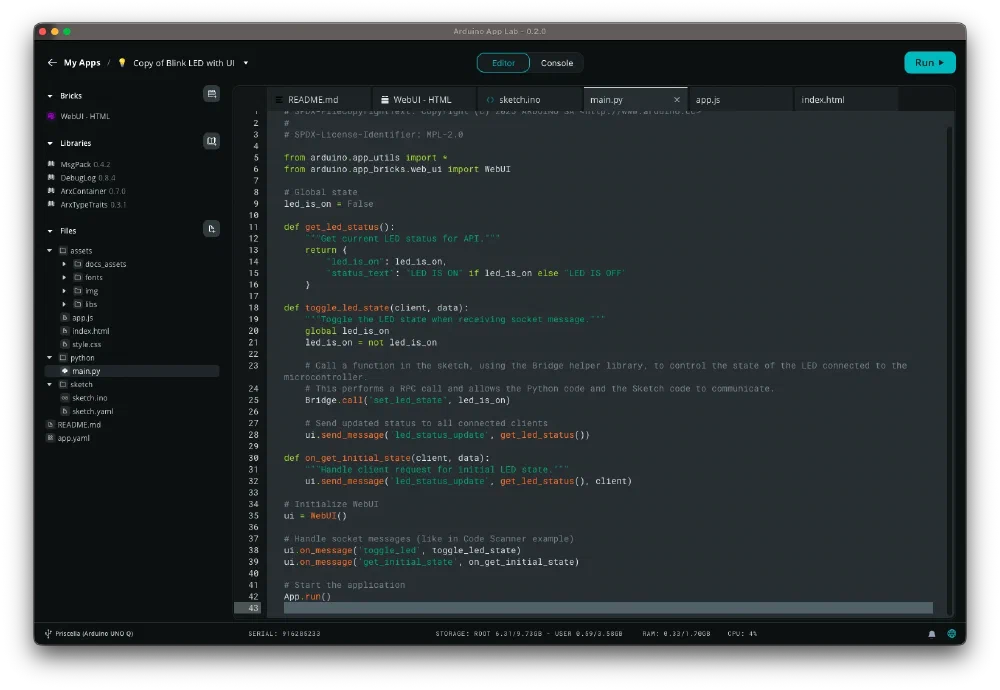
Task: Click the globe icon in status bar
Action: (951, 634)
